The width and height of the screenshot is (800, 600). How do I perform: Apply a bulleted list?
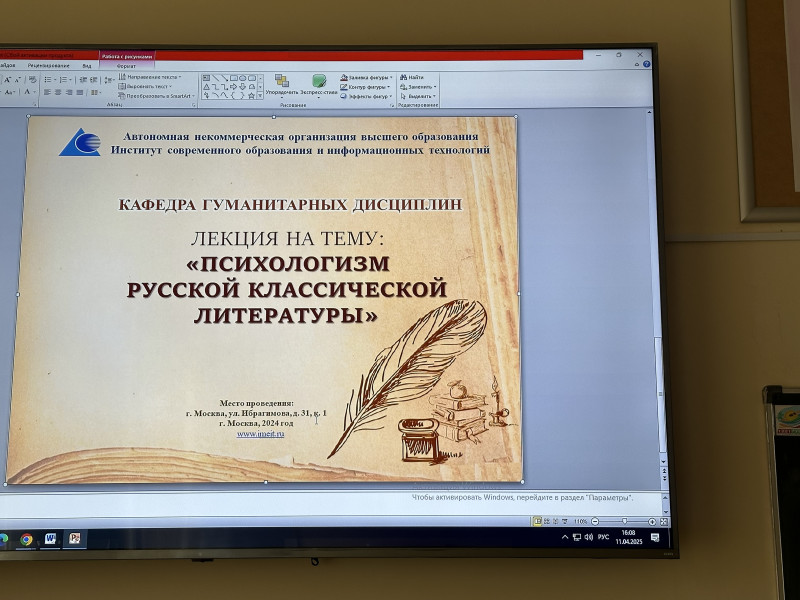click(x=49, y=80)
